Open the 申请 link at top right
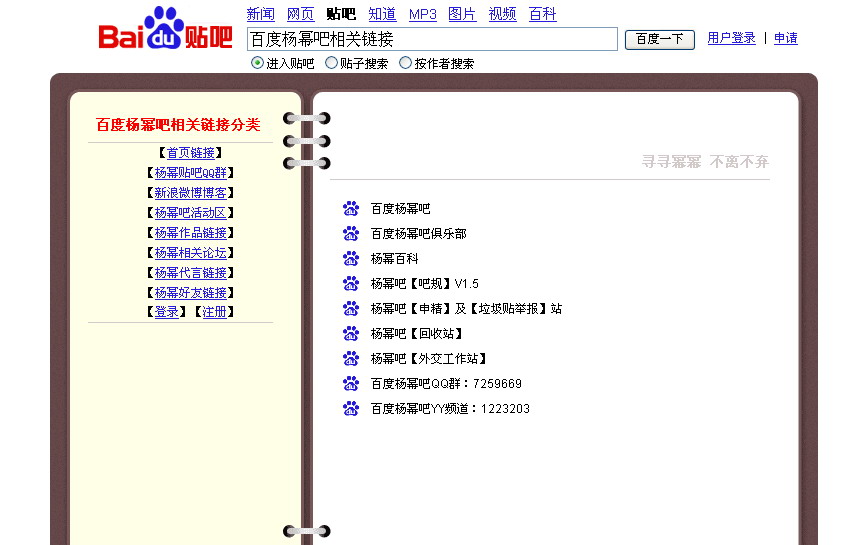Viewport: 864px width, 545px height. (x=786, y=38)
